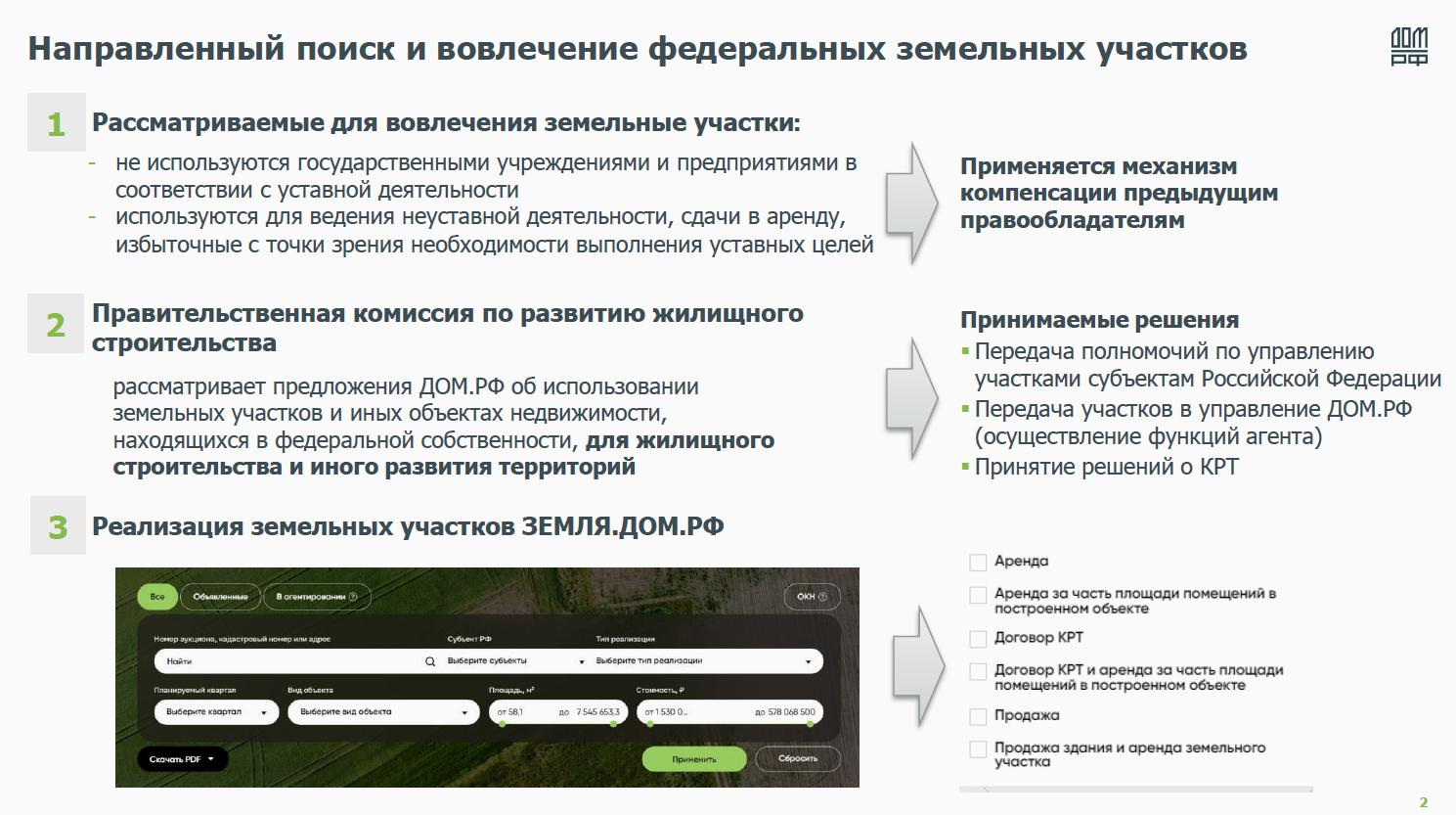Image resolution: width=1456 pixels, height=815 pixels.
Task: Click the label 'Планируемый квартал'
Action: (195, 690)
